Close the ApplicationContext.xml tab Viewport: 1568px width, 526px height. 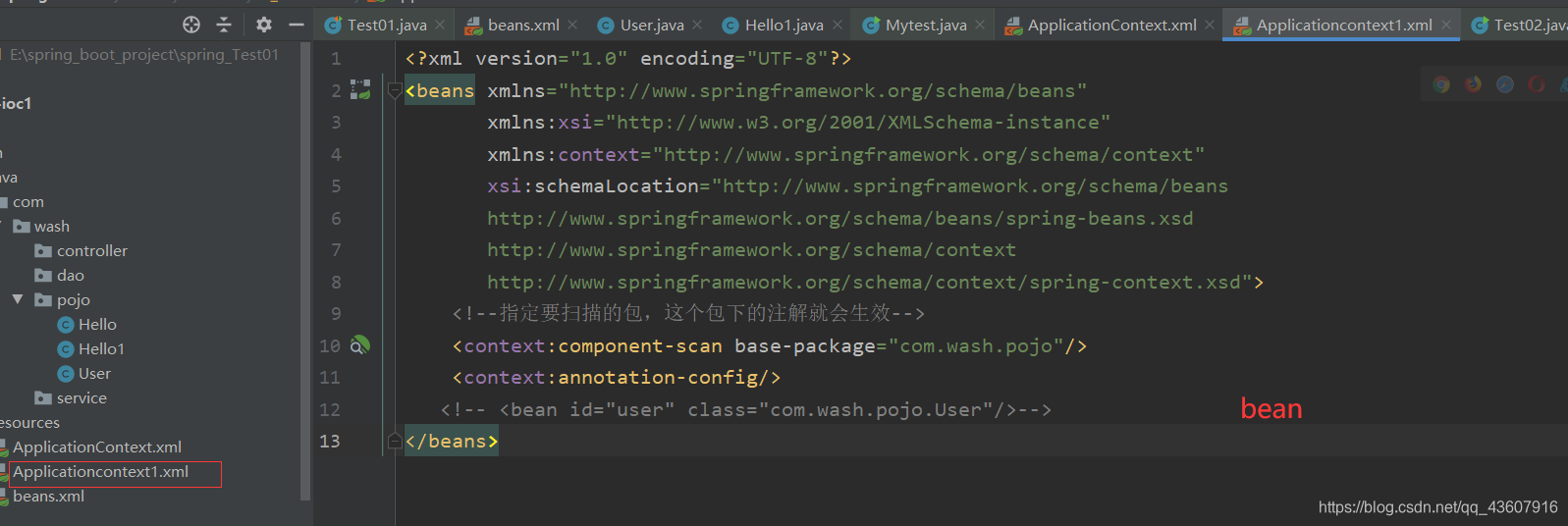(x=1210, y=25)
